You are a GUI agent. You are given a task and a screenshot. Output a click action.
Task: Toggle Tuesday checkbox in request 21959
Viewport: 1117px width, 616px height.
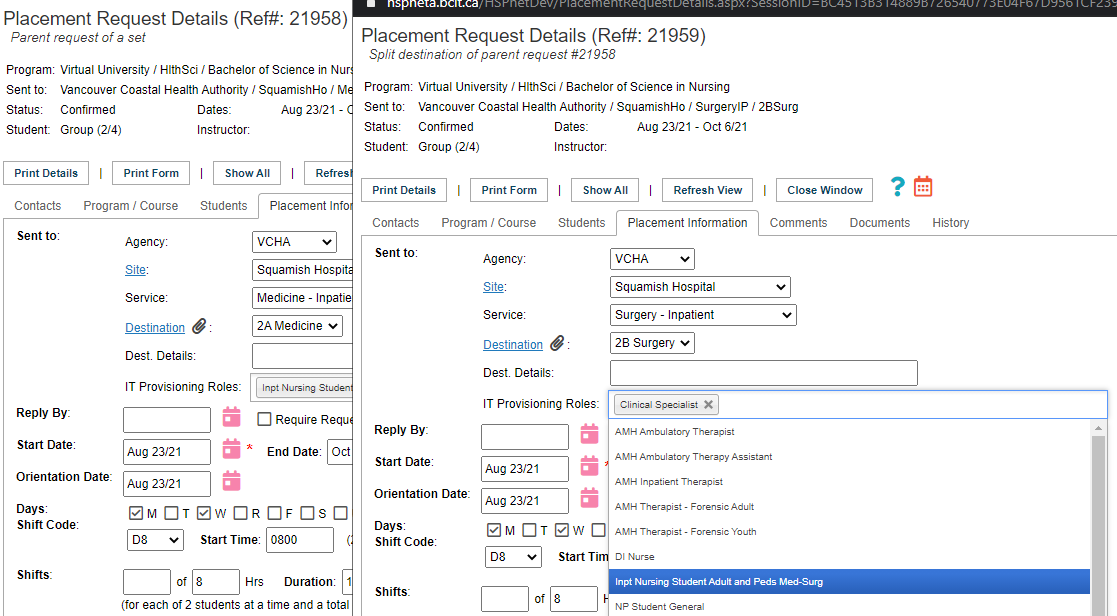(529, 530)
